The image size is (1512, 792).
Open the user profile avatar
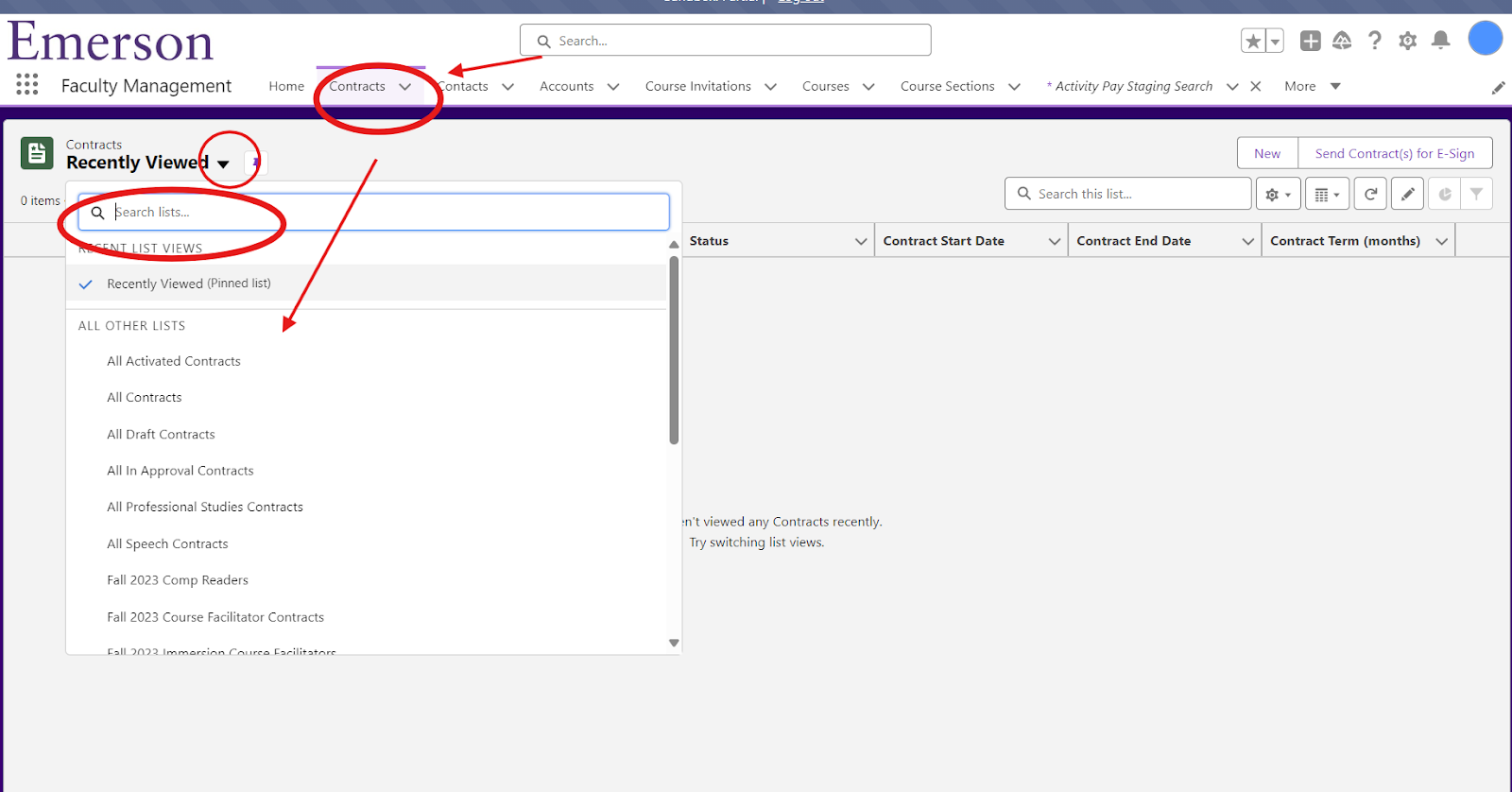(x=1486, y=39)
